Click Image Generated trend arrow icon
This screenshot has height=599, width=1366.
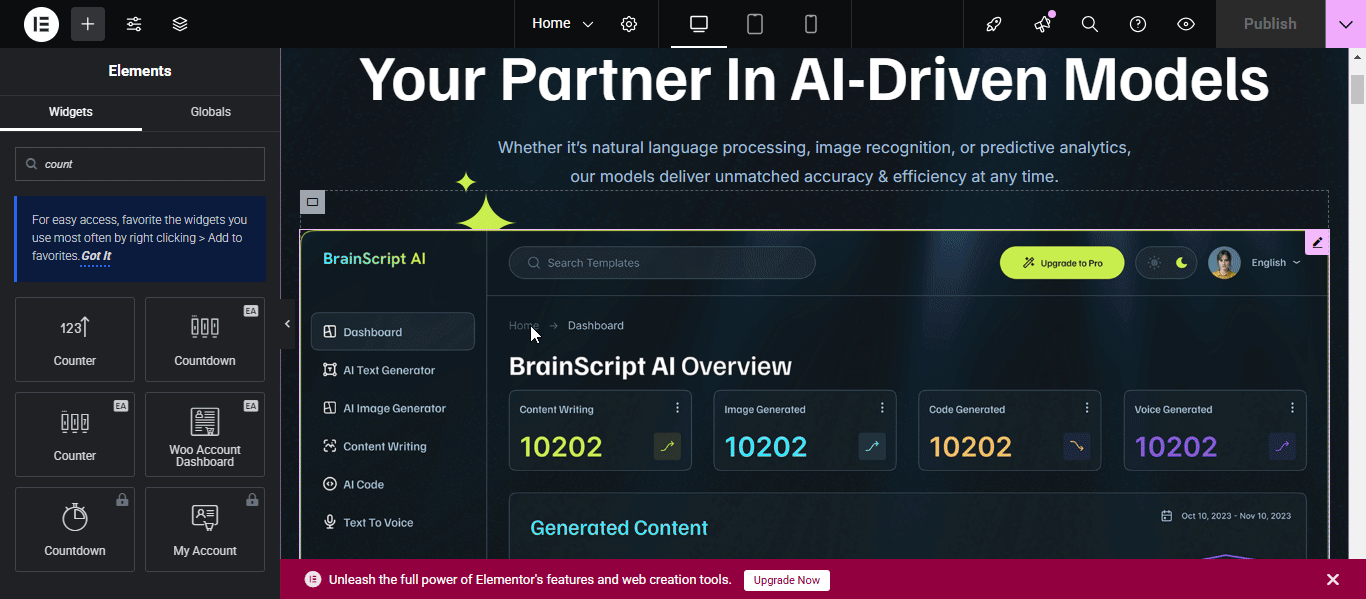(x=872, y=446)
